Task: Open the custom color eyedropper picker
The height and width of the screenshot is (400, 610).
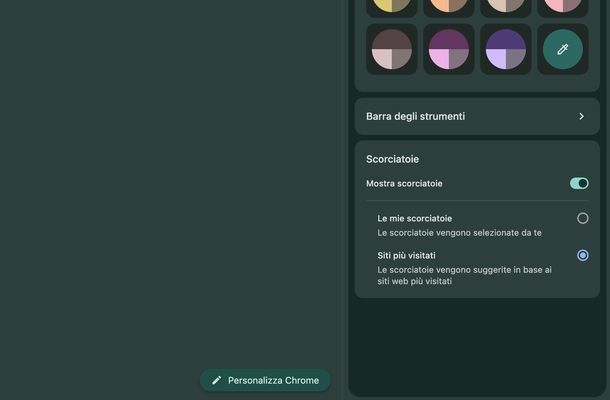Action: tap(562, 49)
